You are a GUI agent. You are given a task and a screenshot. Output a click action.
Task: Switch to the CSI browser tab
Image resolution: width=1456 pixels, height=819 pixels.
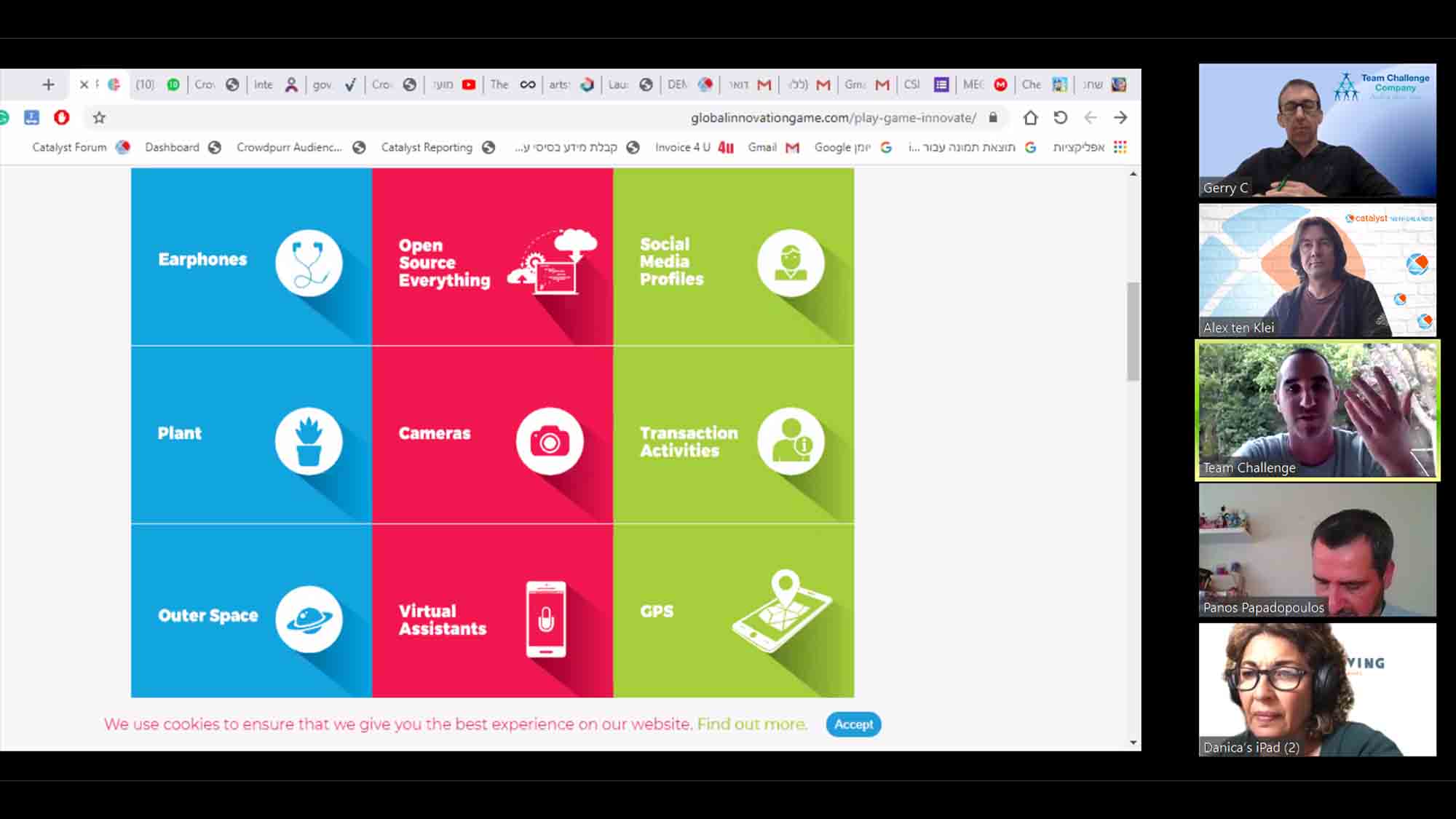click(x=912, y=84)
